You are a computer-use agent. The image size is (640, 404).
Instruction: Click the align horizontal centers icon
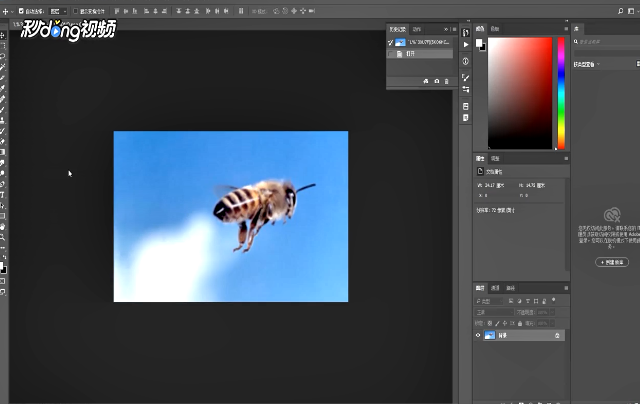point(156,11)
